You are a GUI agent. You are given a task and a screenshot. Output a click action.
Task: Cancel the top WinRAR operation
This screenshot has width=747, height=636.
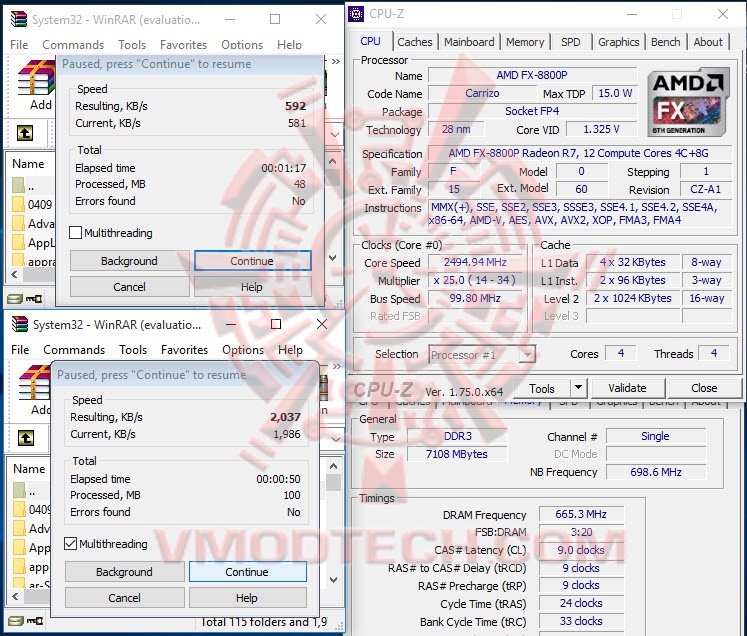(130, 287)
